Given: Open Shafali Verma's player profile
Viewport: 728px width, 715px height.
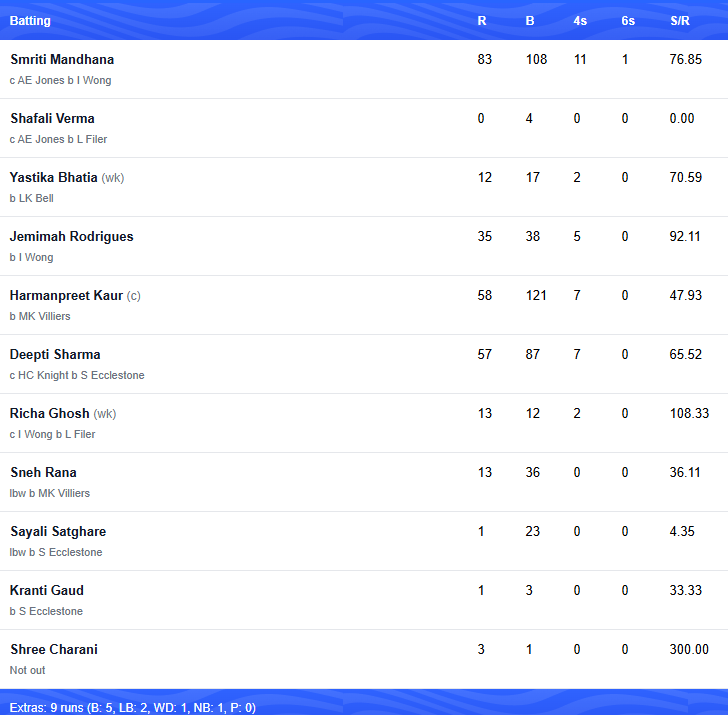Looking at the screenshot, I should (52, 118).
